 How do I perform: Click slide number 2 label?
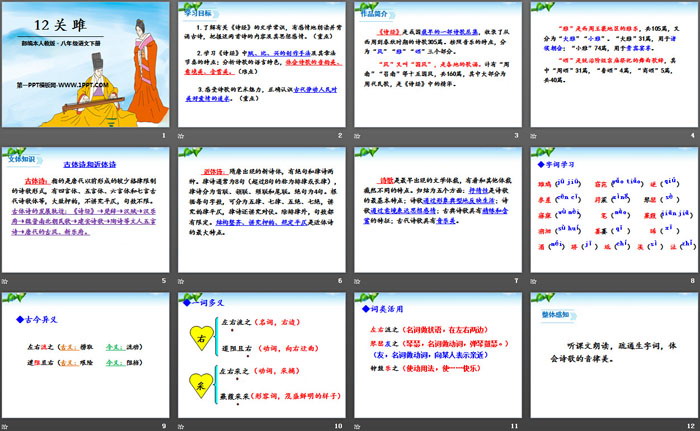[x=340, y=135]
